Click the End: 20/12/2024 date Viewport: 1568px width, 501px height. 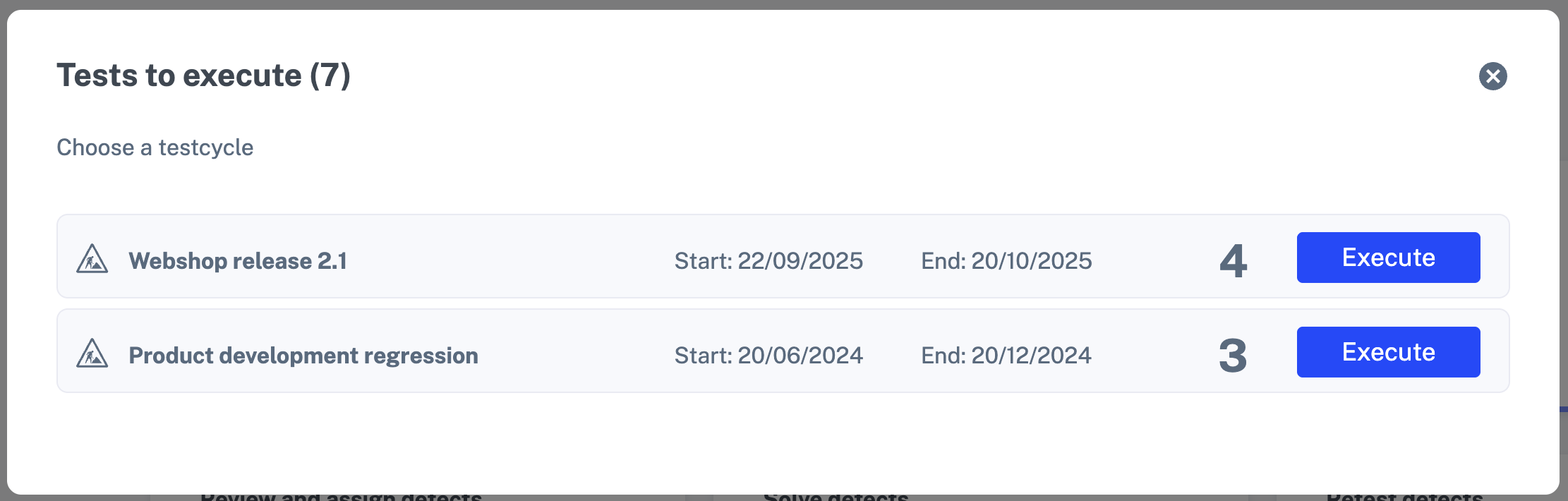[1006, 356]
